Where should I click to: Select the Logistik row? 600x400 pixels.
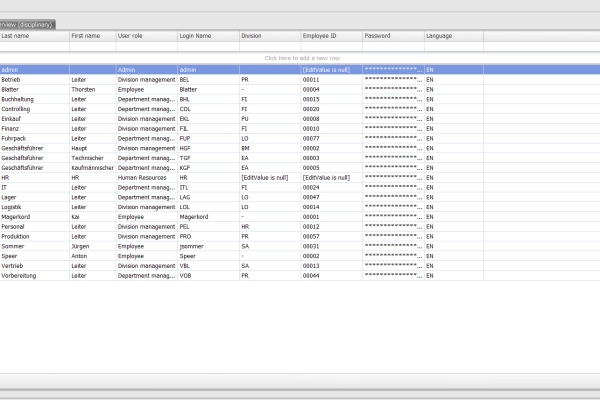tap(300, 207)
